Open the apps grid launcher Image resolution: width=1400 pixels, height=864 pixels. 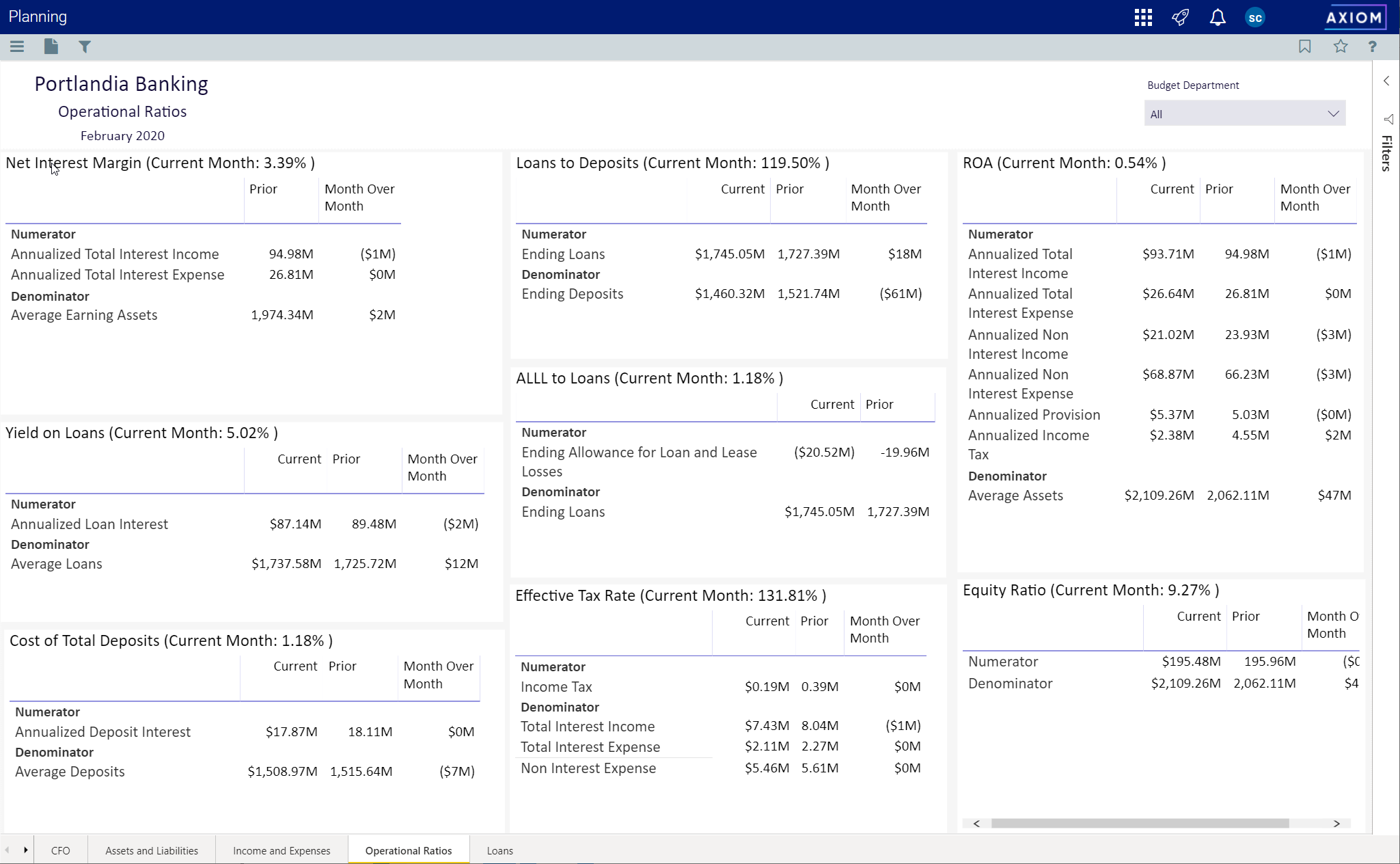click(1143, 18)
